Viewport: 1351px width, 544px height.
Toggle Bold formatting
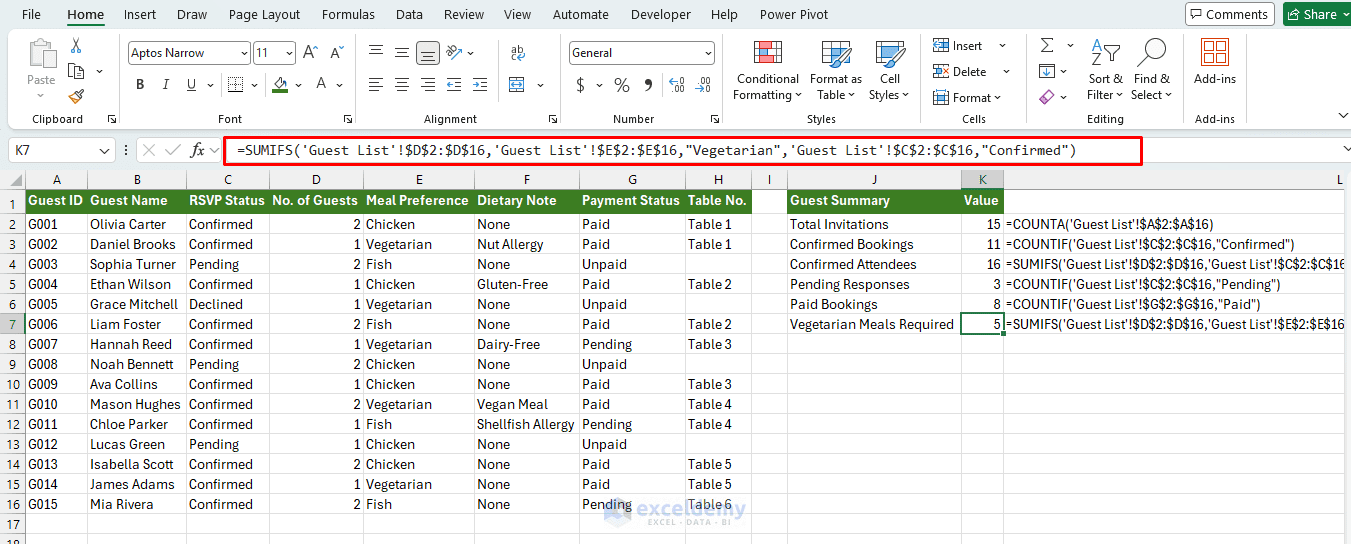pyautogui.click(x=140, y=85)
